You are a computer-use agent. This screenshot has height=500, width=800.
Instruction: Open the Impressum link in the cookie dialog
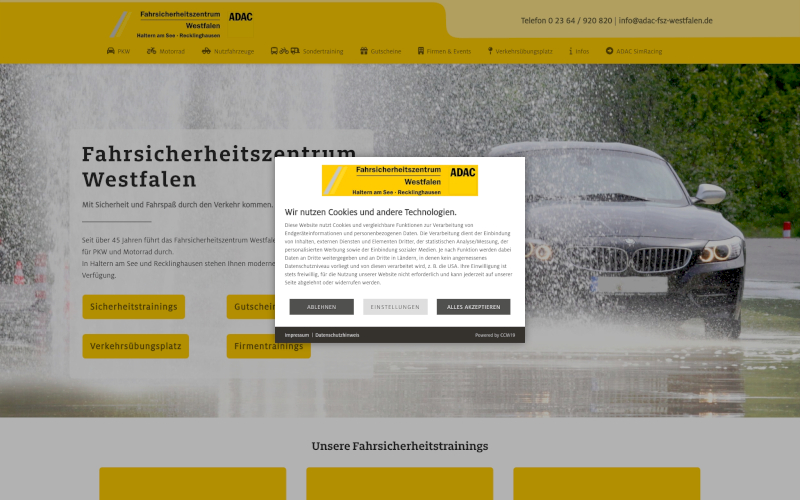(x=297, y=335)
